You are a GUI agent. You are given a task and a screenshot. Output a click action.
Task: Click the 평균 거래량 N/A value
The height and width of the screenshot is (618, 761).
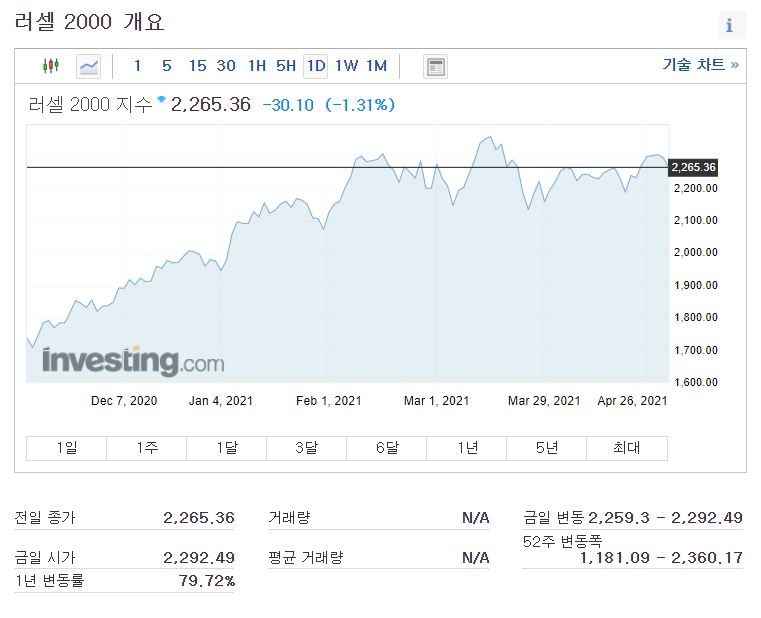click(x=476, y=557)
